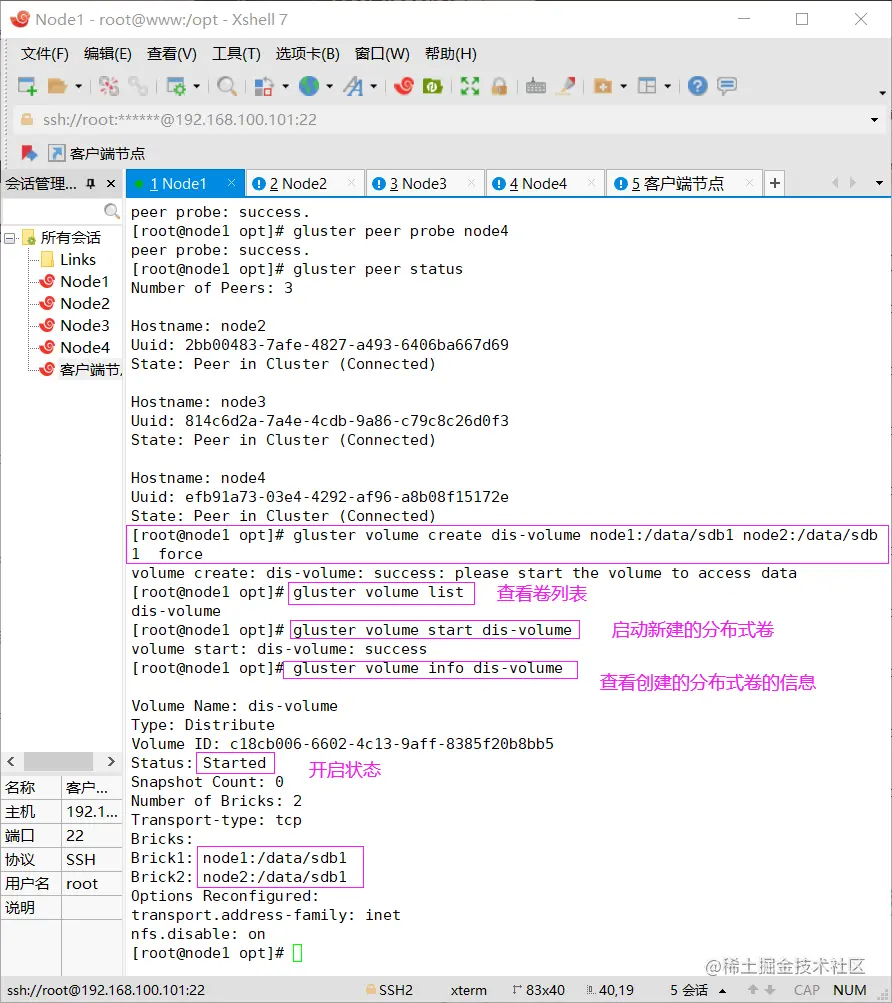
Task: Click search icon in session manager
Action: point(111,210)
